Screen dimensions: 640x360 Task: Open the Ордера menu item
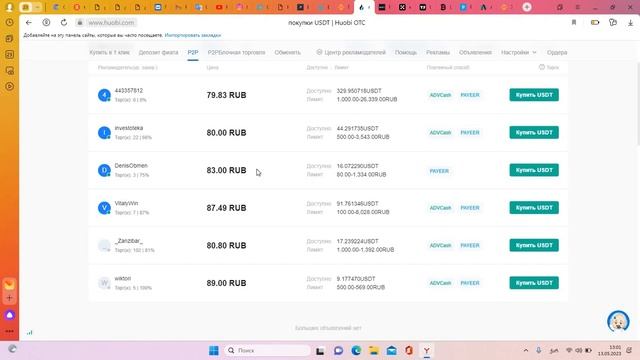[557, 52]
